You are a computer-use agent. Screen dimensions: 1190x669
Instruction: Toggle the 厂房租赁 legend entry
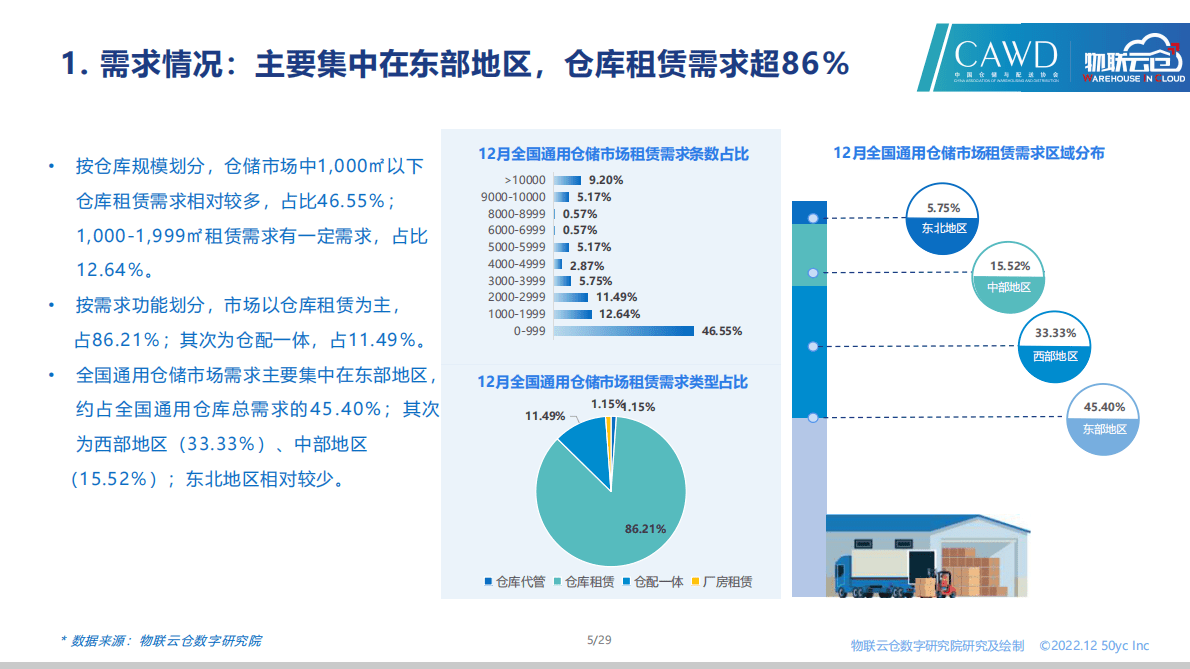[729, 581]
